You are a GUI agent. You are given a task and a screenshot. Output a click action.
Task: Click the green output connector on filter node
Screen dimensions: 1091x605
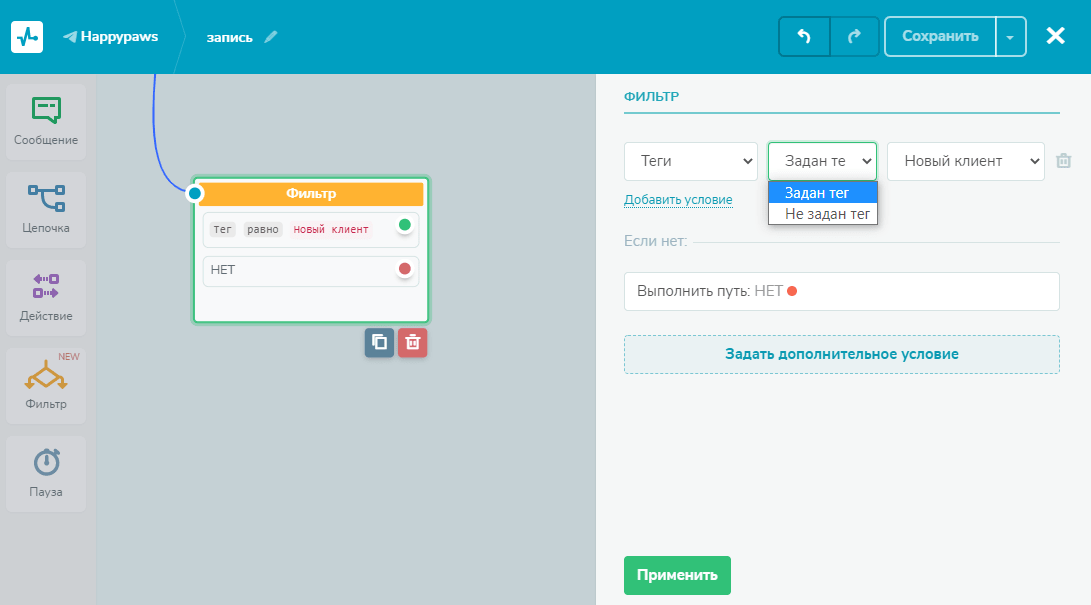[404, 225]
